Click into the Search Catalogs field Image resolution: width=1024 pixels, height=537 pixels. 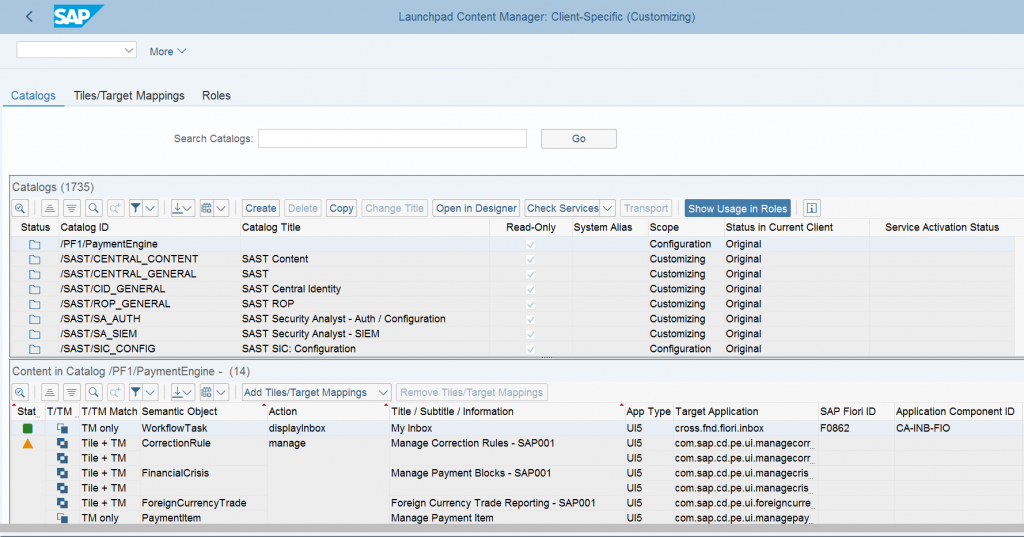pyautogui.click(x=392, y=138)
